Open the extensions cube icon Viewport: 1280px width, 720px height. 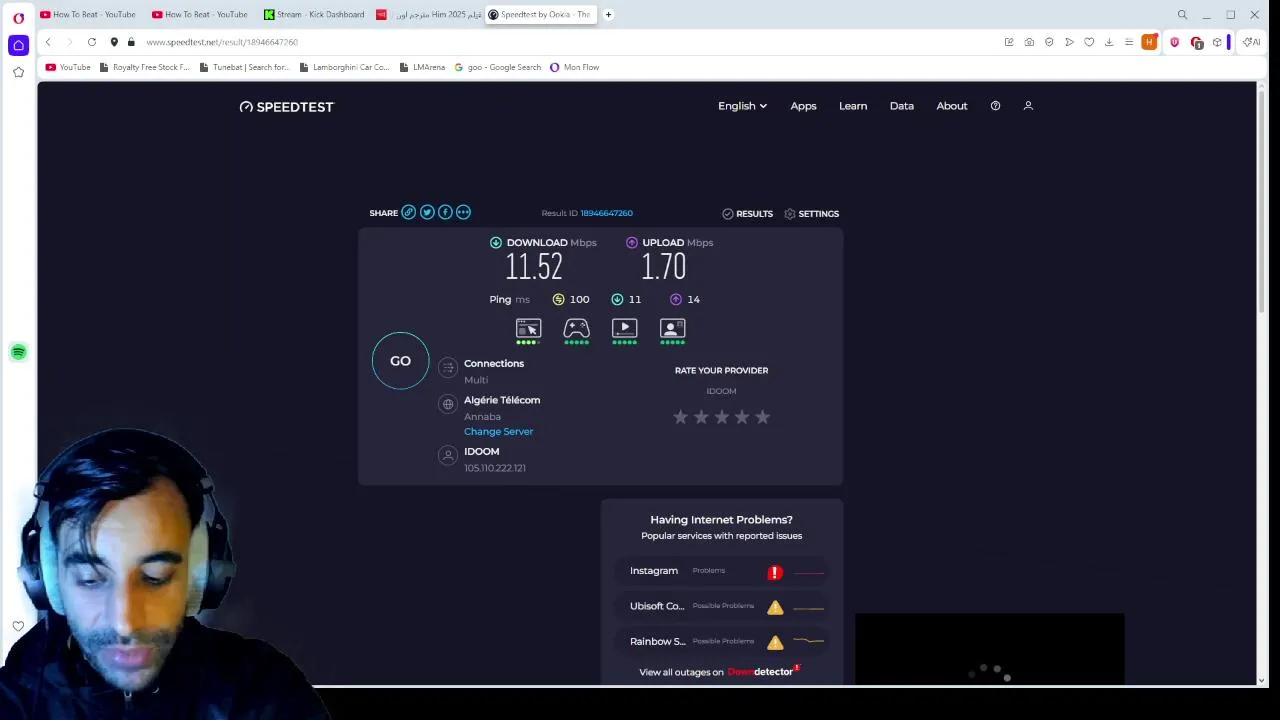1217,42
